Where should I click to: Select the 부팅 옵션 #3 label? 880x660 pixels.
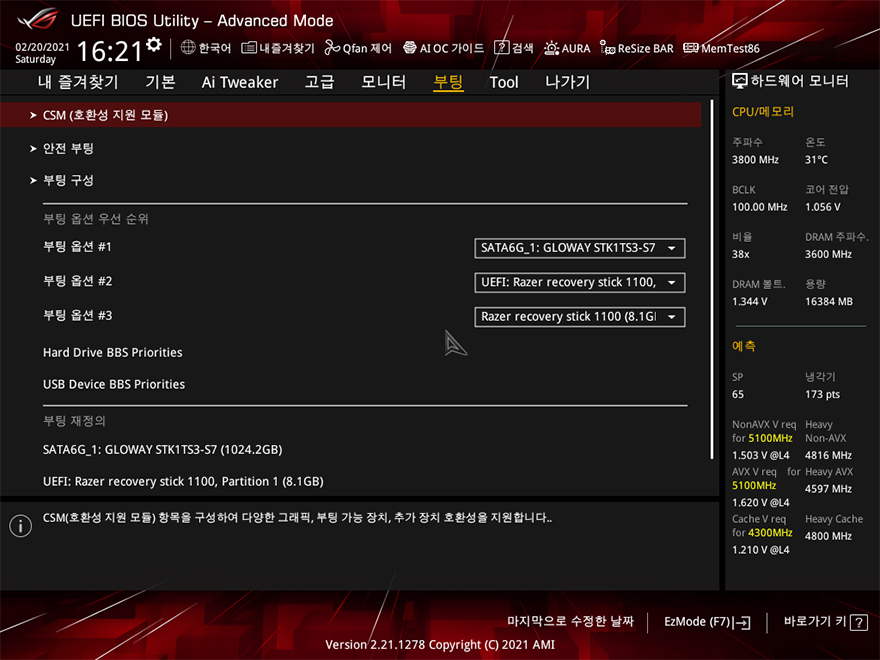(77, 315)
